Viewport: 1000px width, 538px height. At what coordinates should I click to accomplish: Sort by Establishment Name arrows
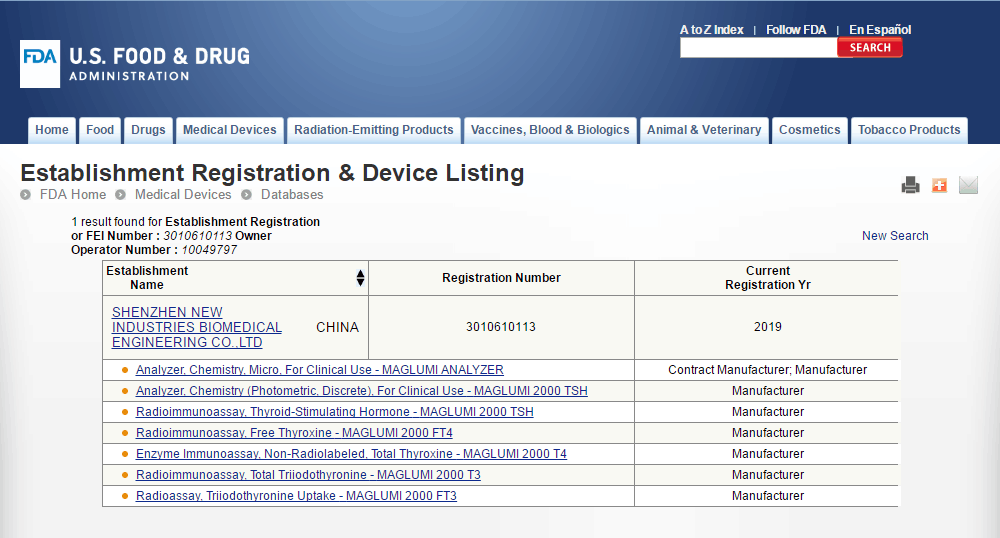(x=360, y=277)
